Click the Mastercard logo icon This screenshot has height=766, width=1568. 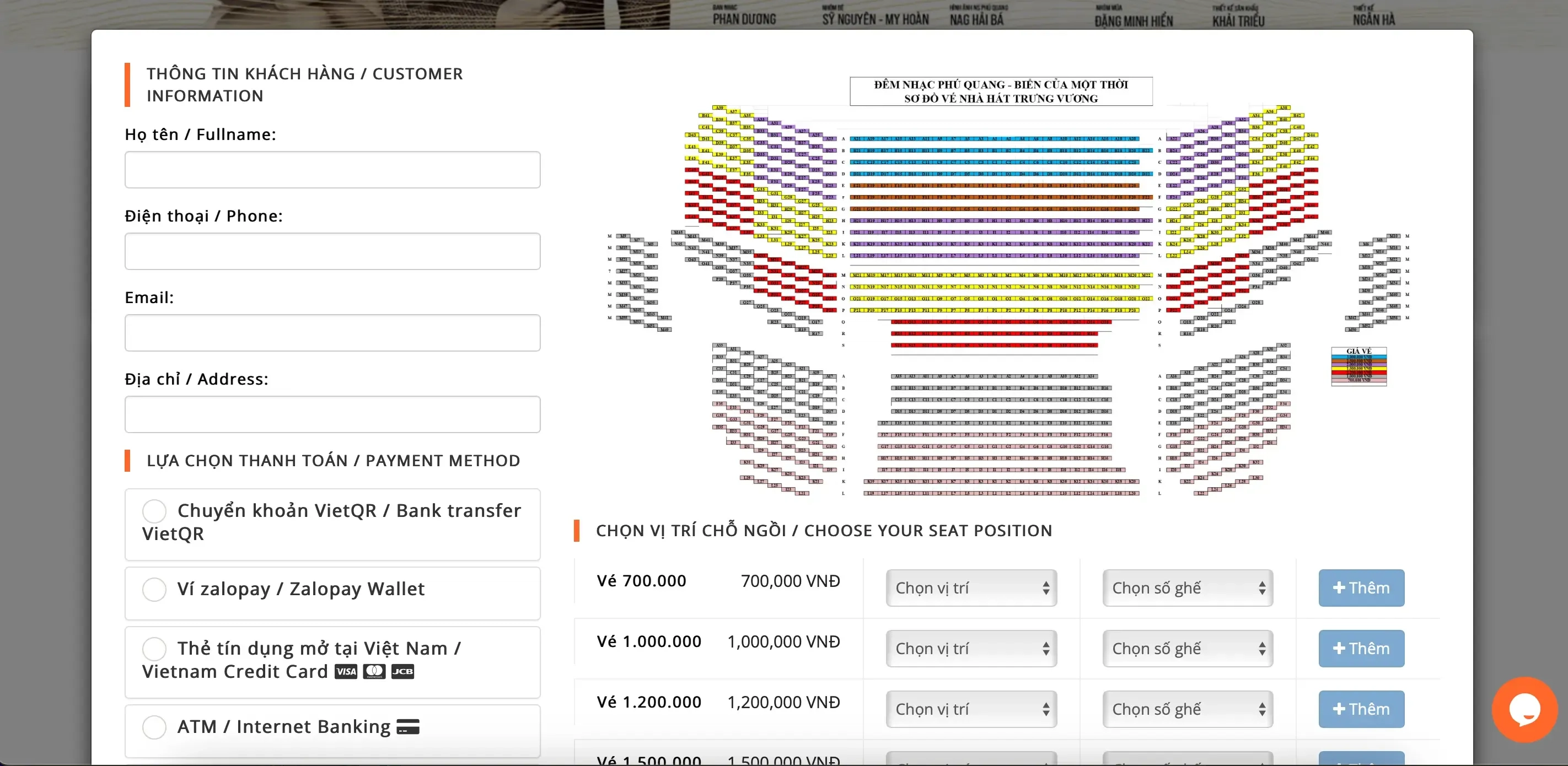pyautogui.click(x=374, y=672)
